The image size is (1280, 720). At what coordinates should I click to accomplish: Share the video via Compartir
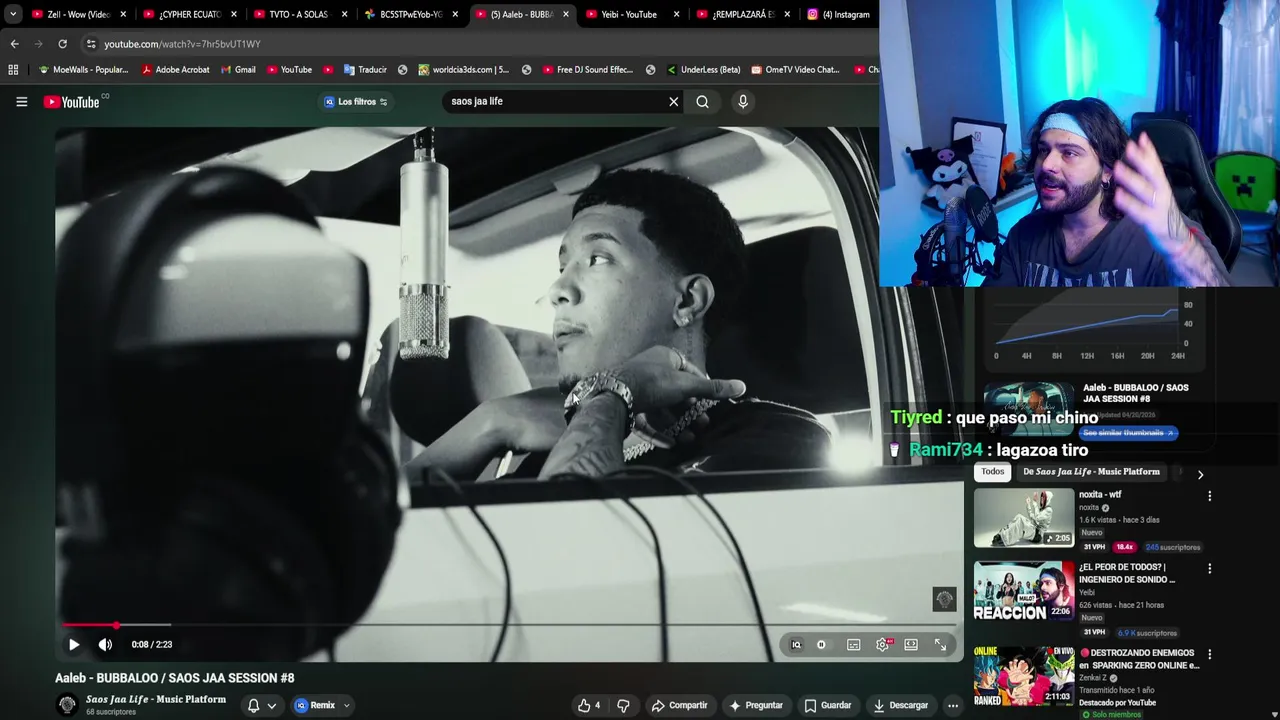point(679,705)
